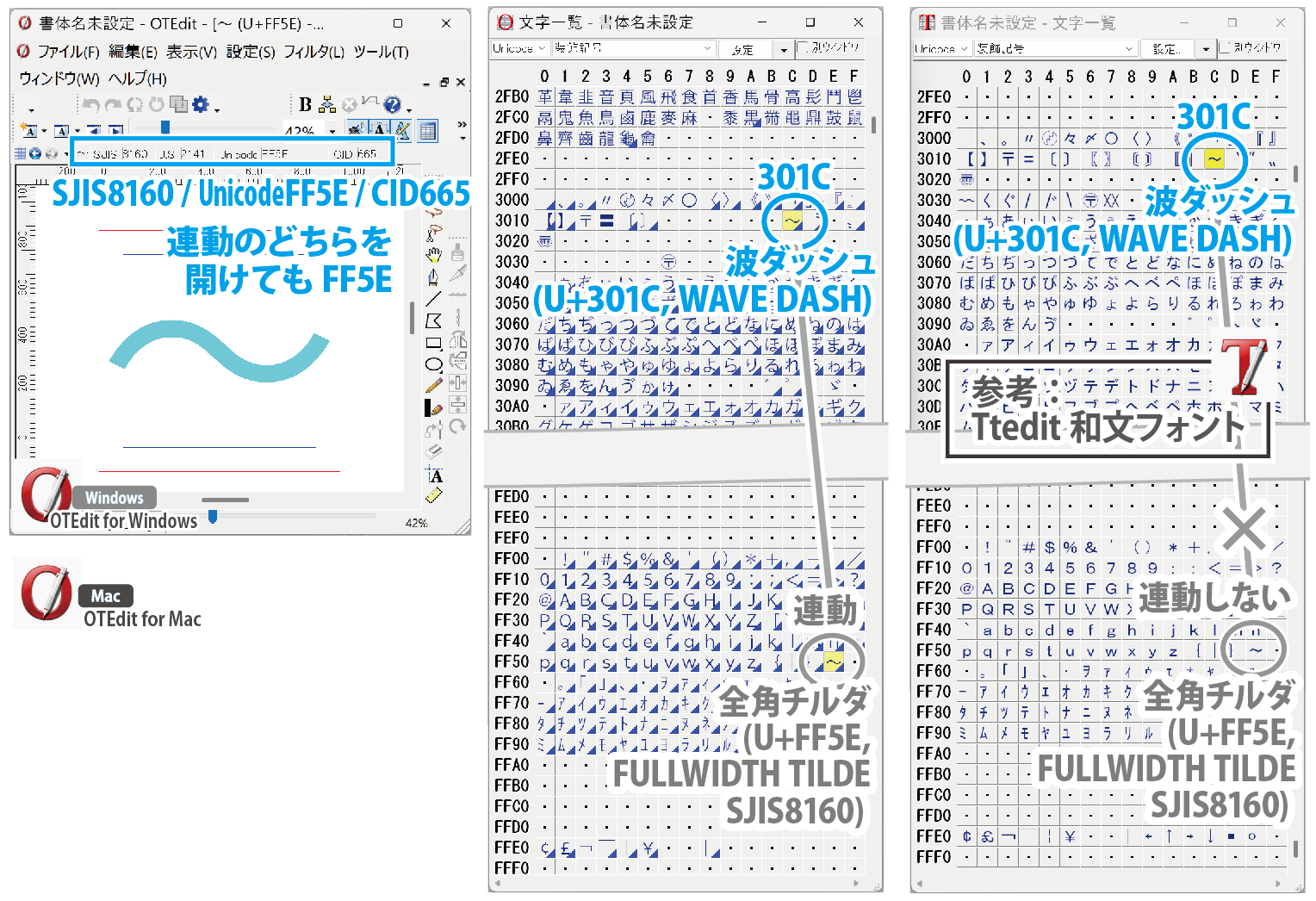This screenshot has height=901, width=1316.
Task: Click row label 2FB0 in middle character list
Action: (x=512, y=96)
